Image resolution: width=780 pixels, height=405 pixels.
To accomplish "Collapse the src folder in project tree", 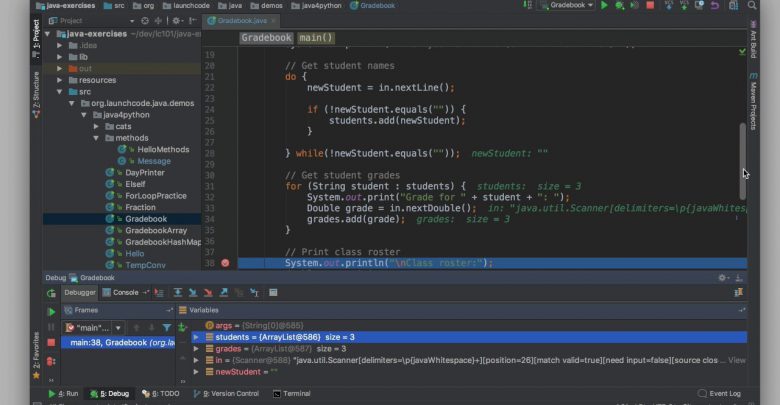I will (60, 92).
